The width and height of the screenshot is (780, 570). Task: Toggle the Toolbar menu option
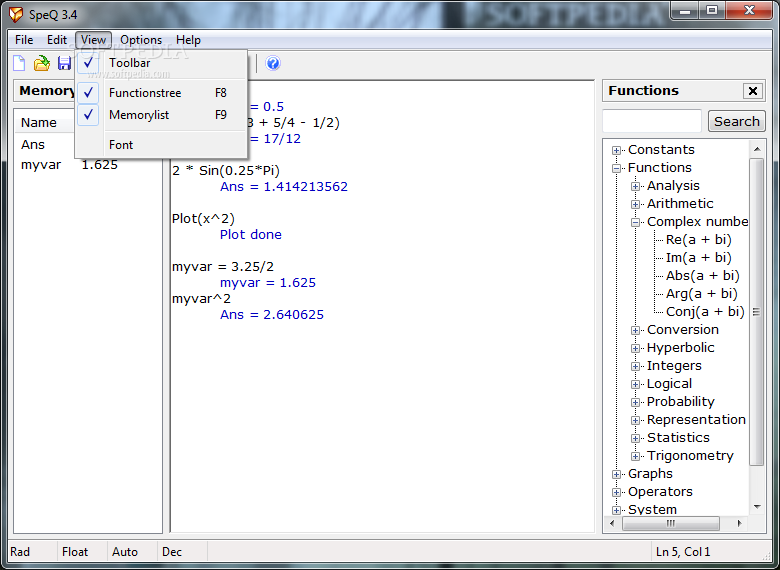pos(161,63)
